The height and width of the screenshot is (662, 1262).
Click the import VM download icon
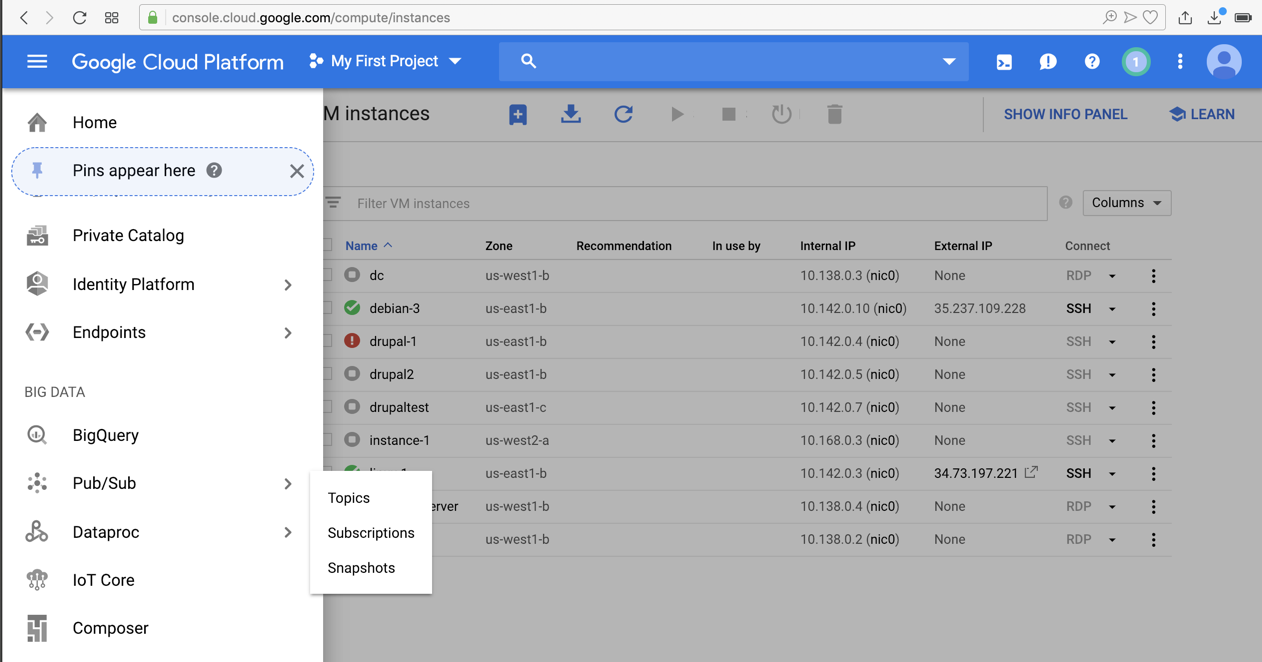click(x=571, y=114)
